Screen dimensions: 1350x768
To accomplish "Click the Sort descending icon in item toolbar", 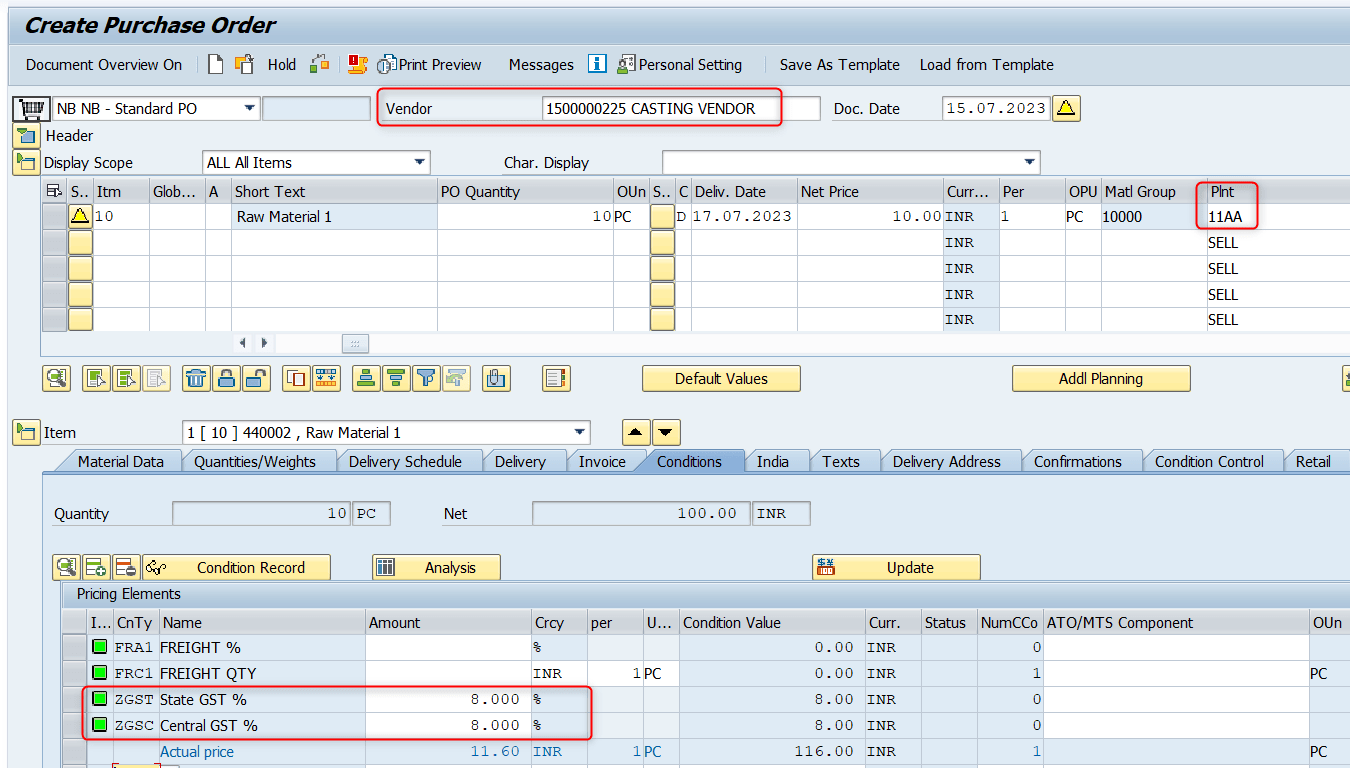I will tap(397, 378).
